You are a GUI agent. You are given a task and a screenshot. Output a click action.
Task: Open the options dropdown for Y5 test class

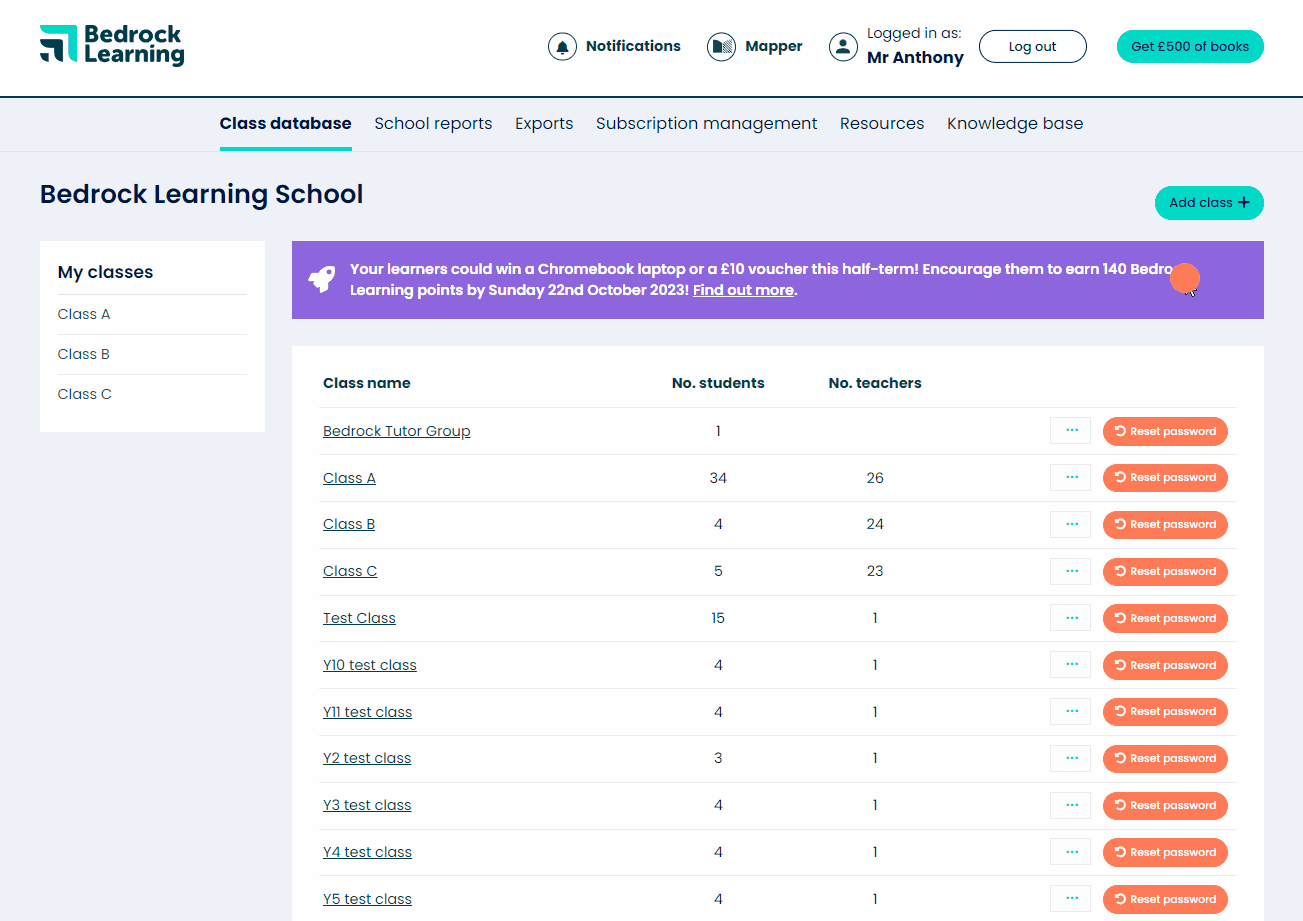click(x=1070, y=898)
